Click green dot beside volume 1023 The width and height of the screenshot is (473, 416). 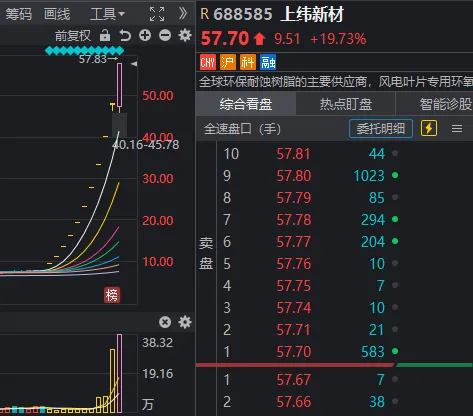coord(395,175)
